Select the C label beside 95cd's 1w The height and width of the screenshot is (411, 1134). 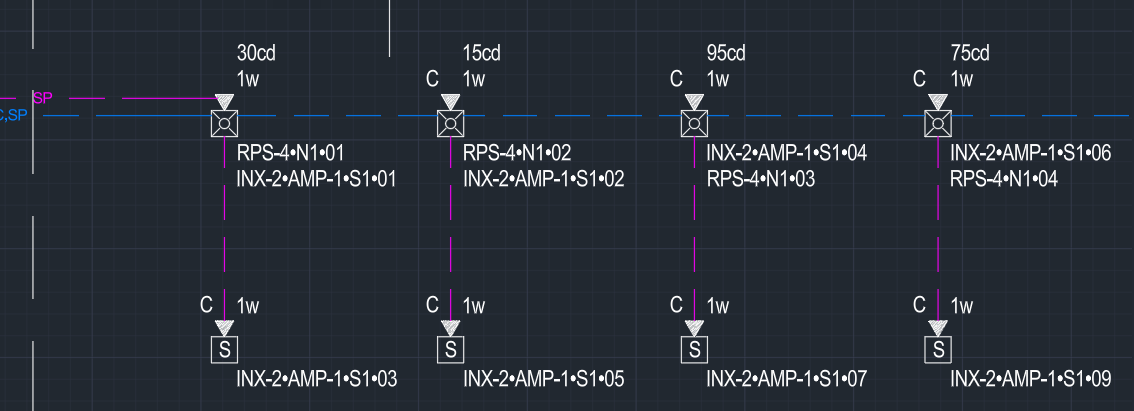pyautogui.click(x=676, y=79)
